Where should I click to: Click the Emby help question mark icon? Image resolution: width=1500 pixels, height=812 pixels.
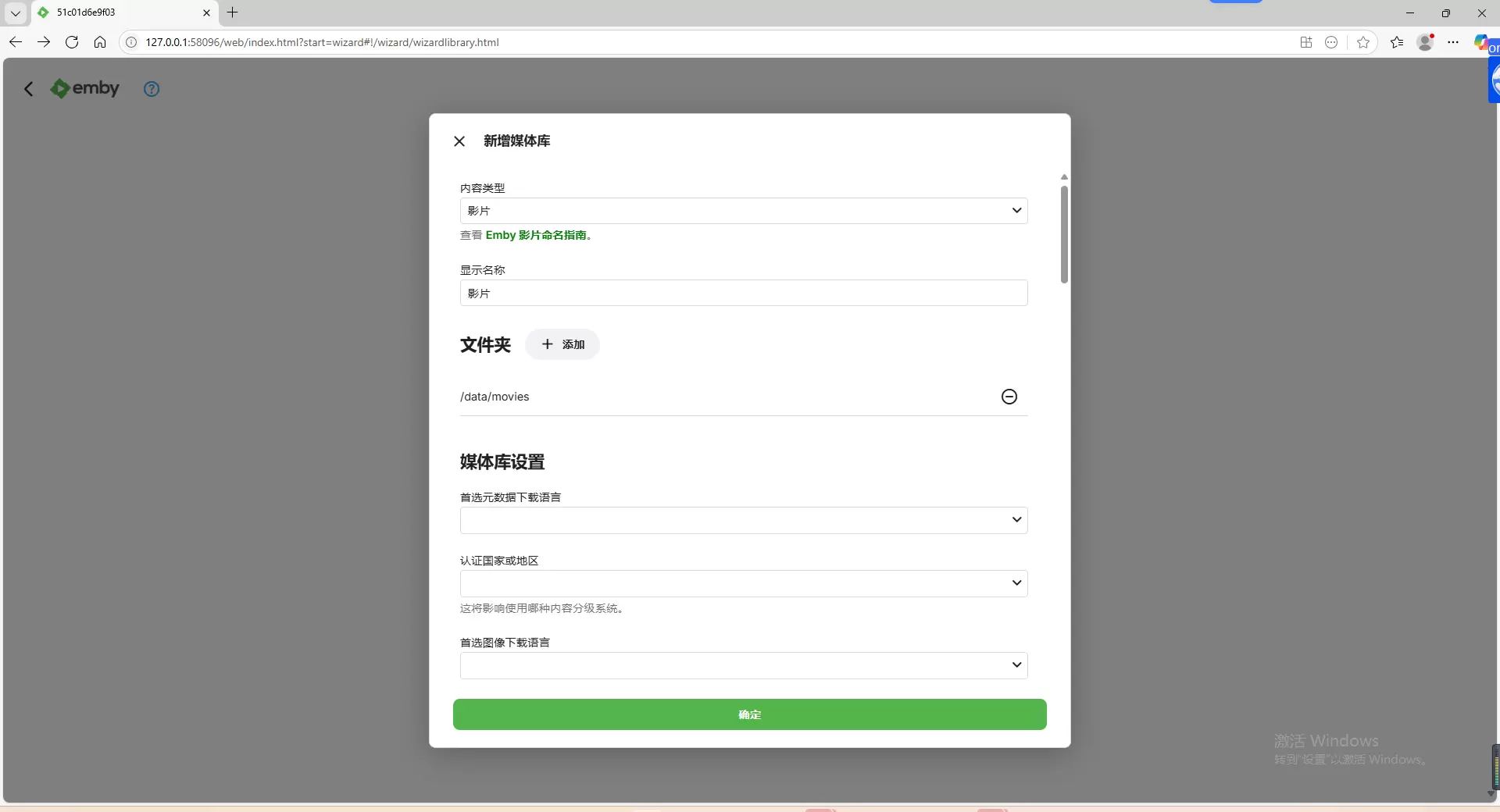click(152, 89)
